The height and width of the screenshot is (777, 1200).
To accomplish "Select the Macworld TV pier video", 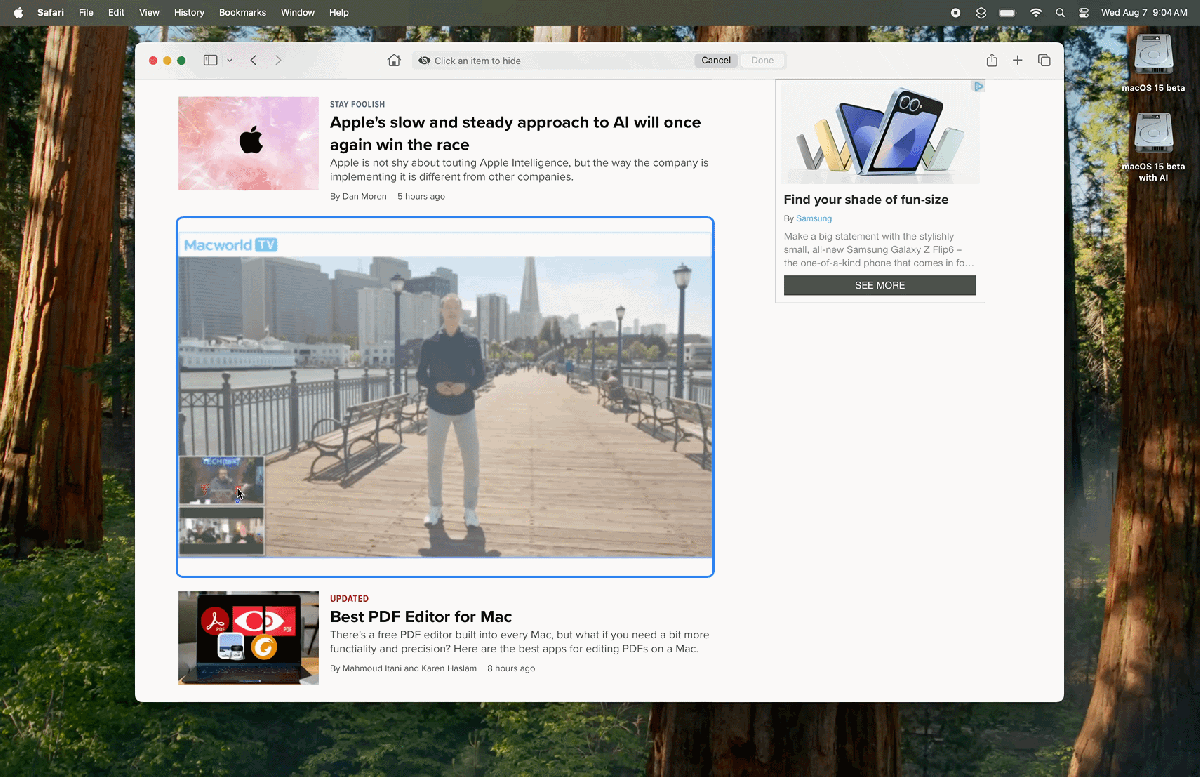I will (445, 406).
